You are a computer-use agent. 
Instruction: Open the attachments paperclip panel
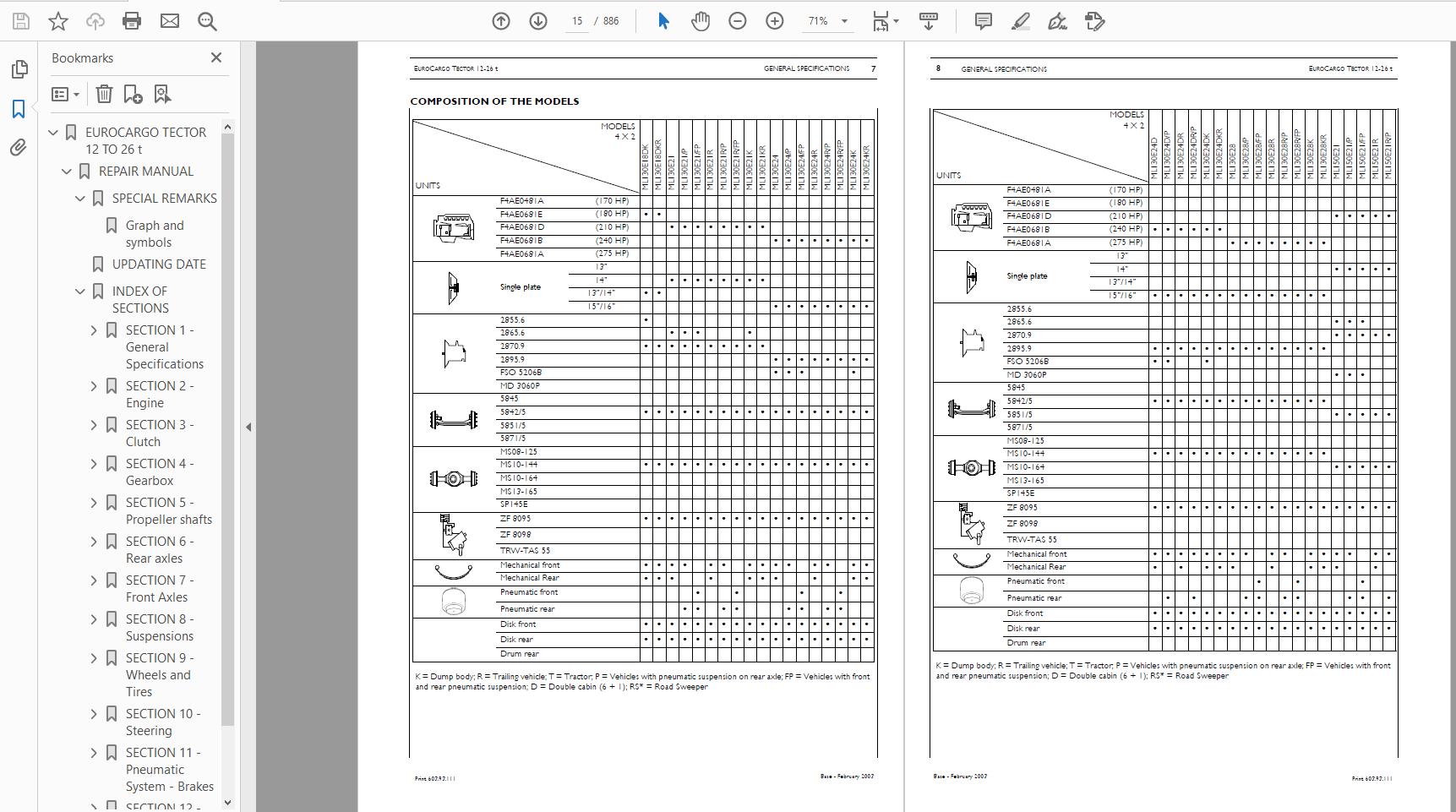click(x=19, y=148)
